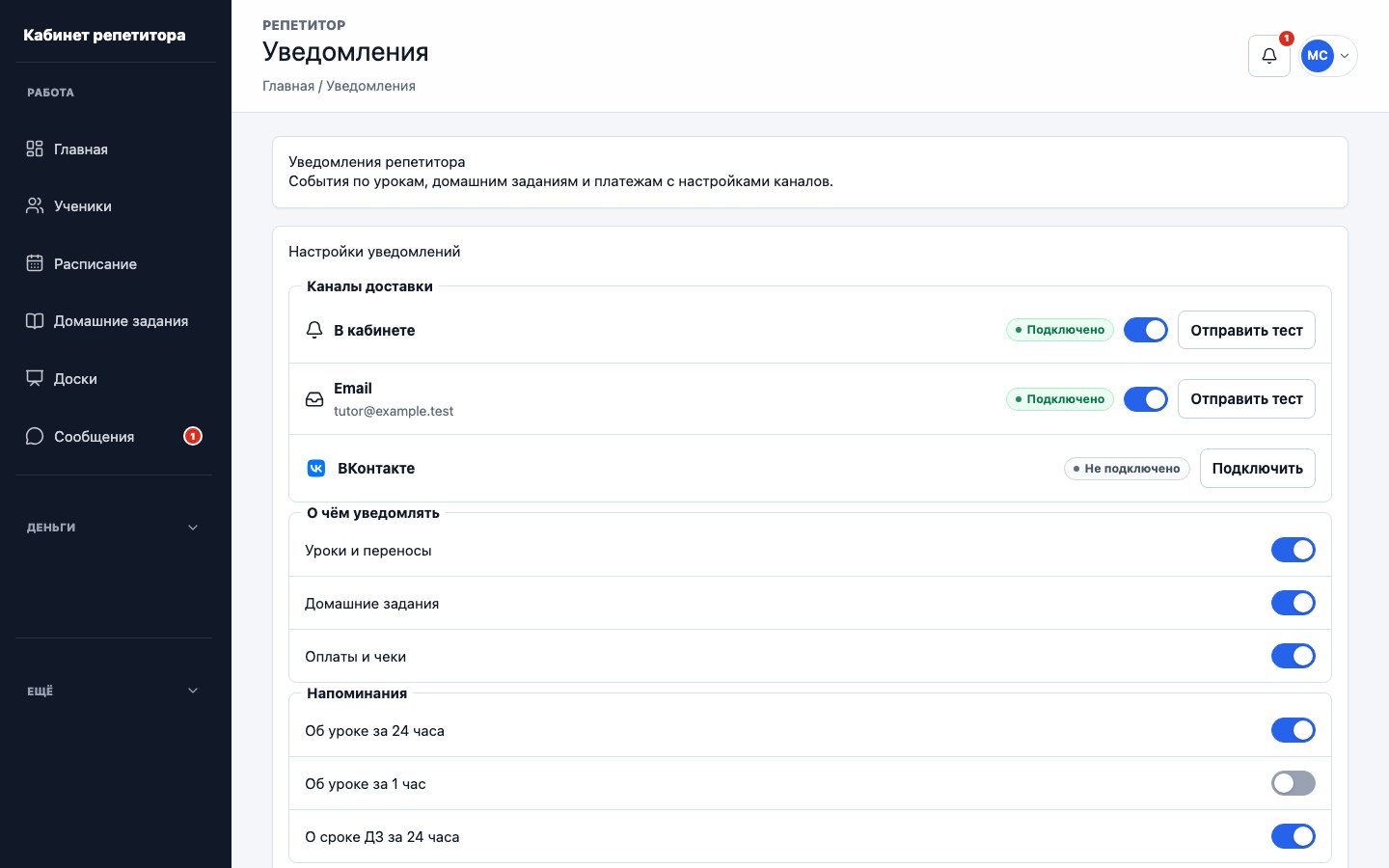
Task: Open Ученики in the sidebar
Action: tap(114, 206)
